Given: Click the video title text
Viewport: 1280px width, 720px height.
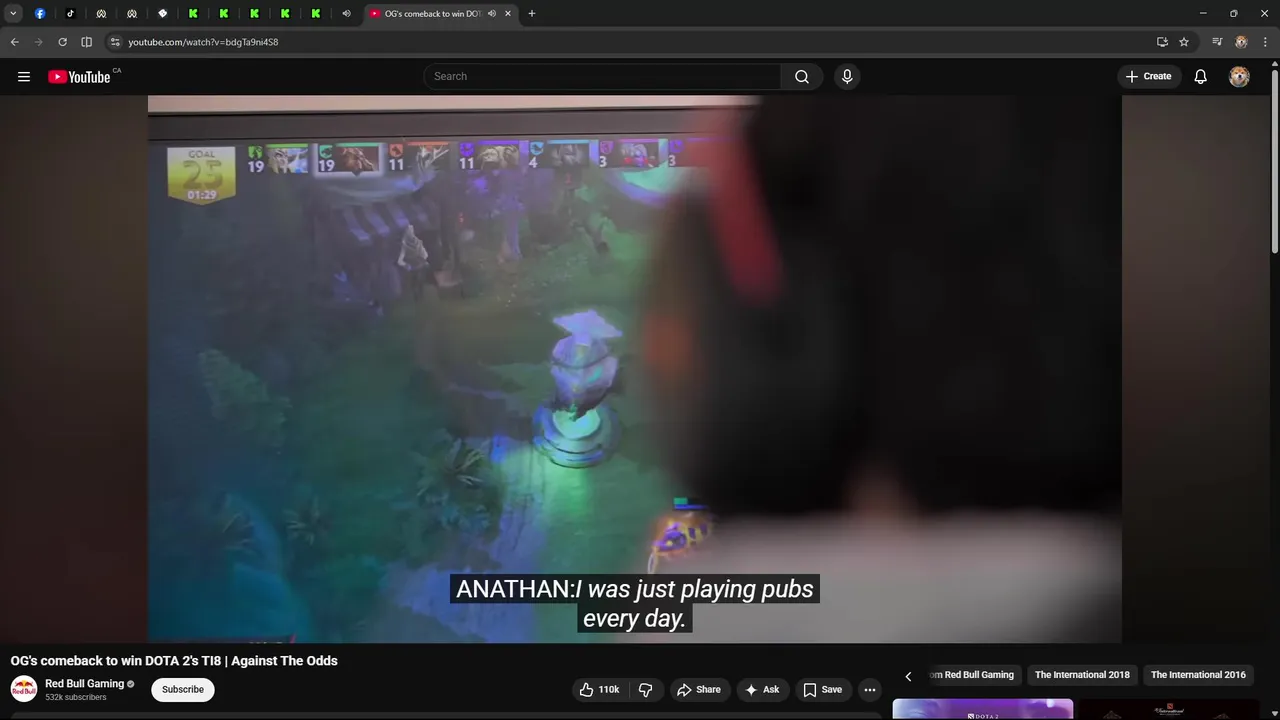Looking at the screenshot, I should click(174, 661).
